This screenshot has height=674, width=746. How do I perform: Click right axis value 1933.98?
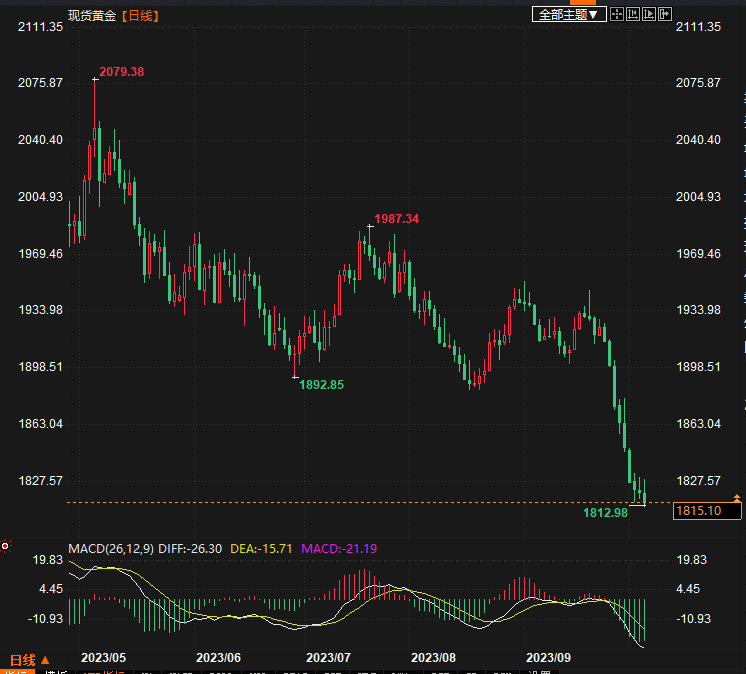point(698,310)
